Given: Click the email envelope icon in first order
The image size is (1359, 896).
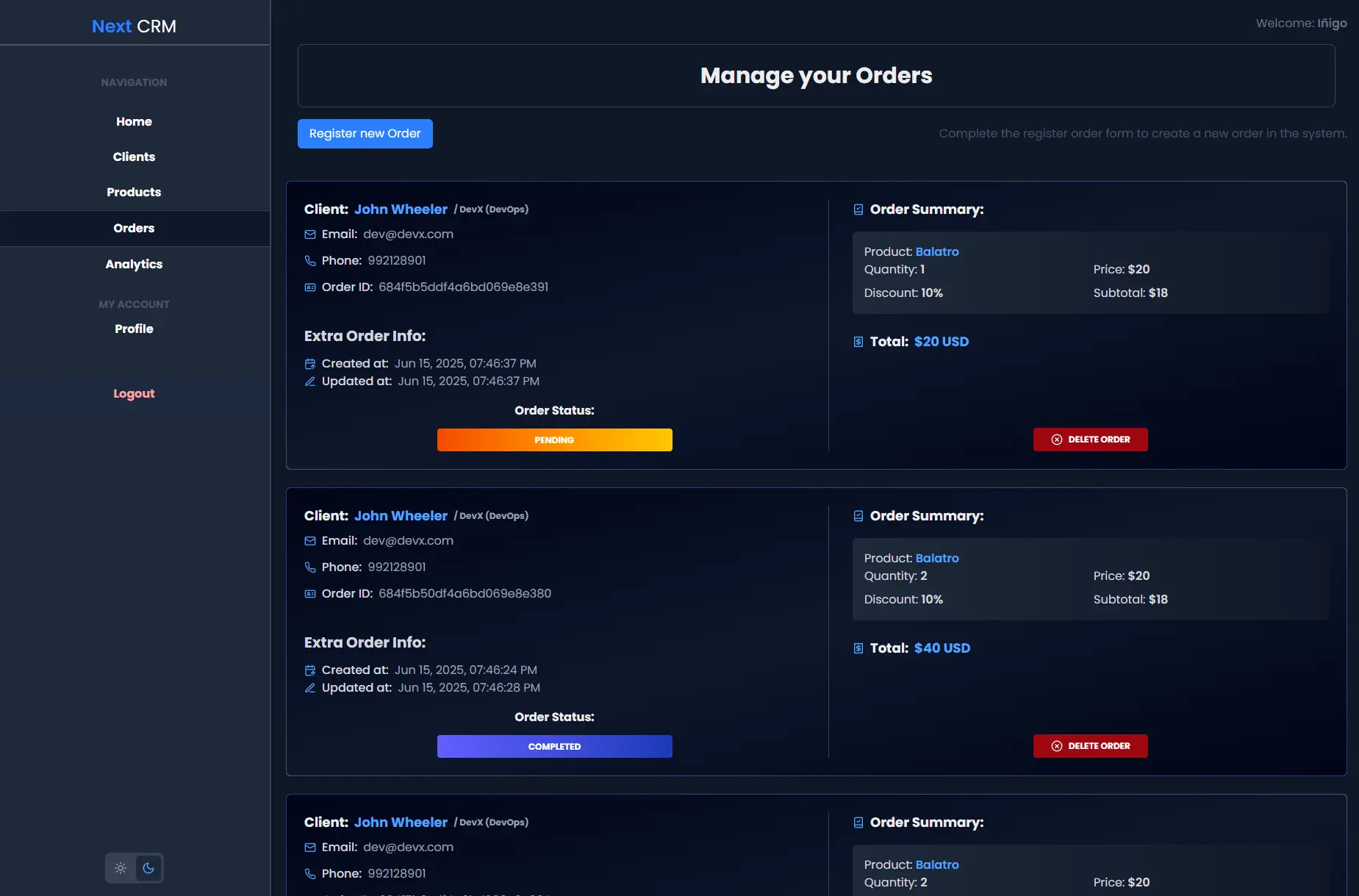Looking at the screenshot, I should pos(310,234).
